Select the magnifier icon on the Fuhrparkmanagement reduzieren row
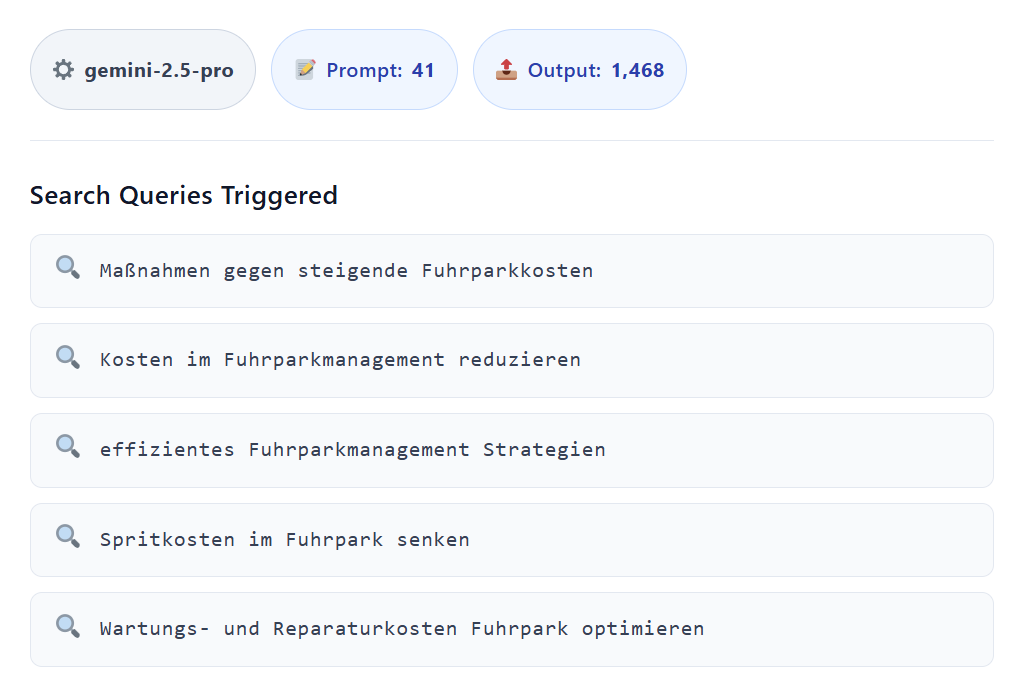Image resolution: width=1022 pixels, height=690 pixels. click(x=67, y=358)
